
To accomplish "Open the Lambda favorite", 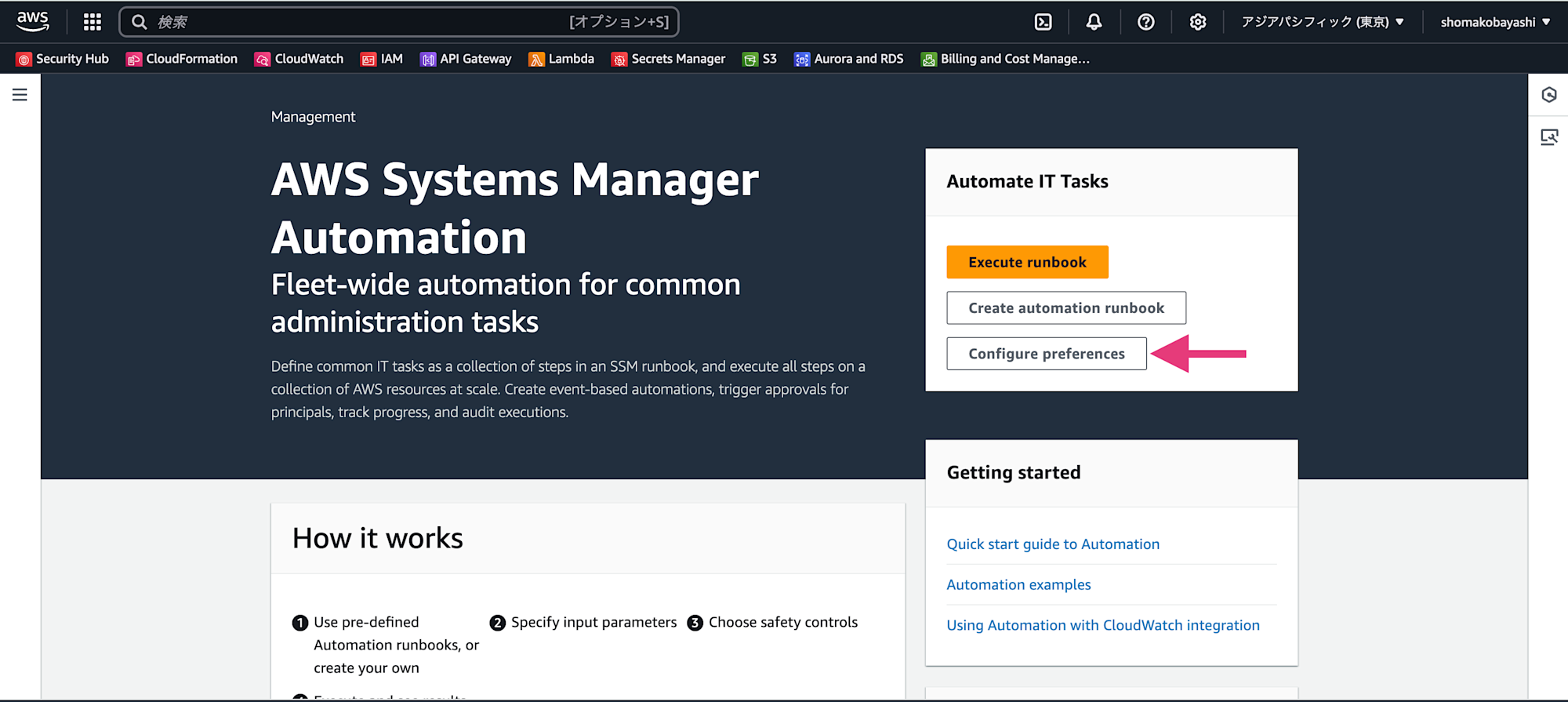I will point(561,59).
